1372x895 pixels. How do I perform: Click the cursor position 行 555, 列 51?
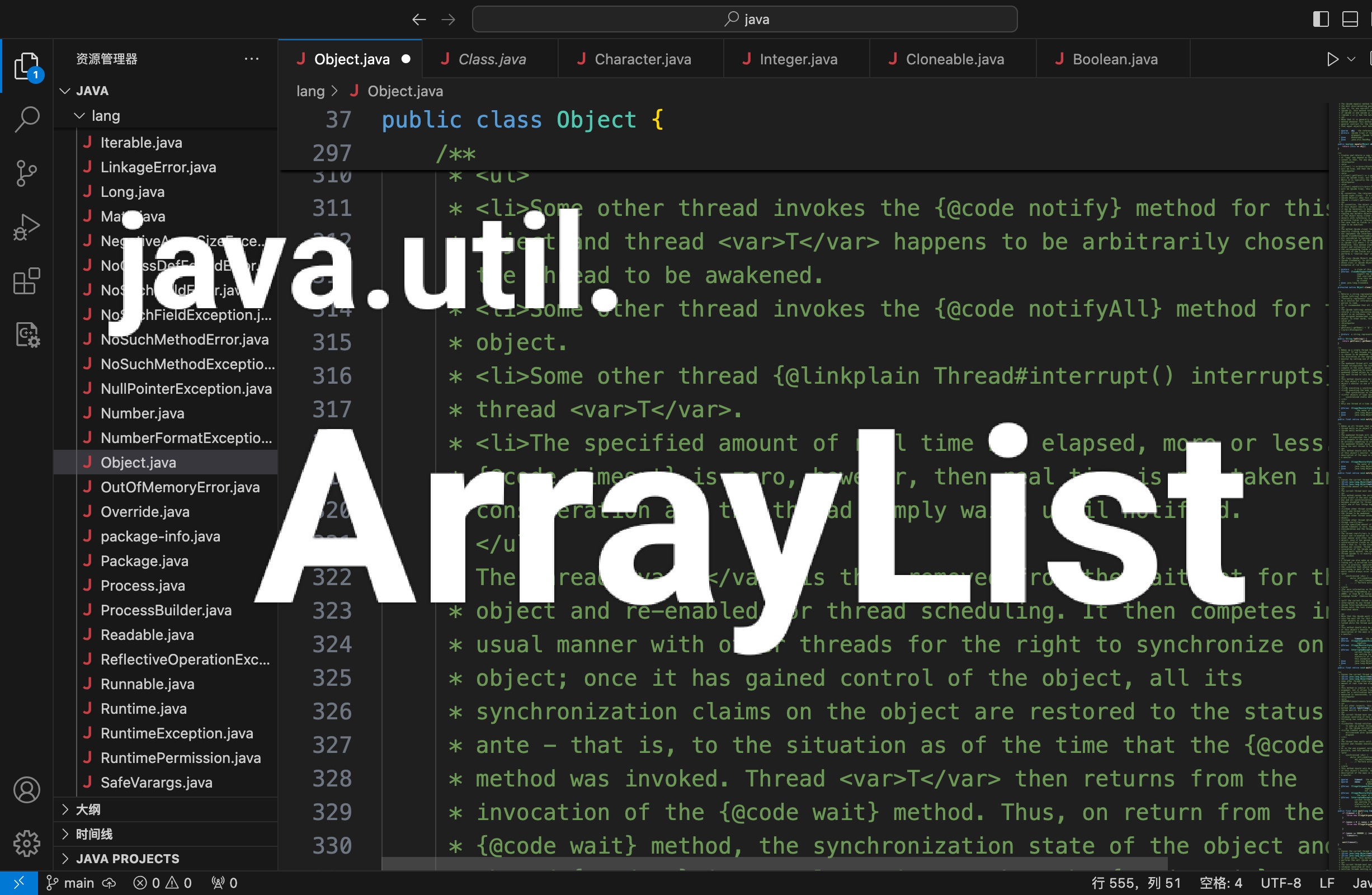(1135, 883)
